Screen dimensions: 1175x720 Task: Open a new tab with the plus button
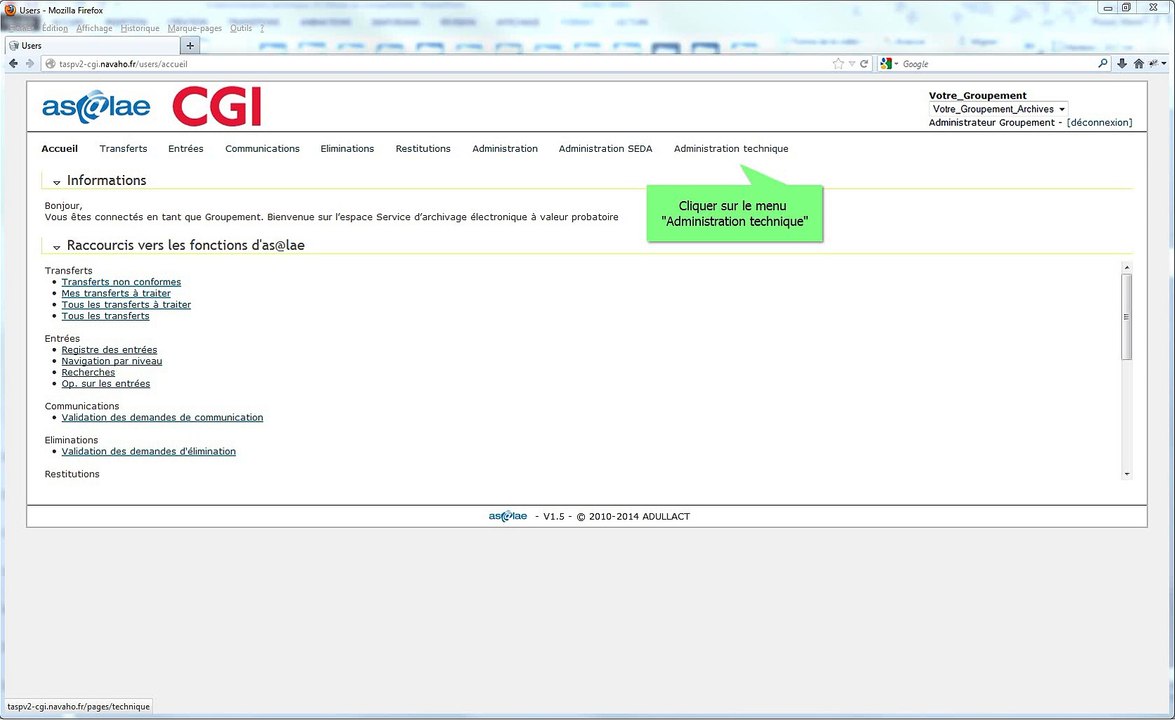[x=191, y=45]
